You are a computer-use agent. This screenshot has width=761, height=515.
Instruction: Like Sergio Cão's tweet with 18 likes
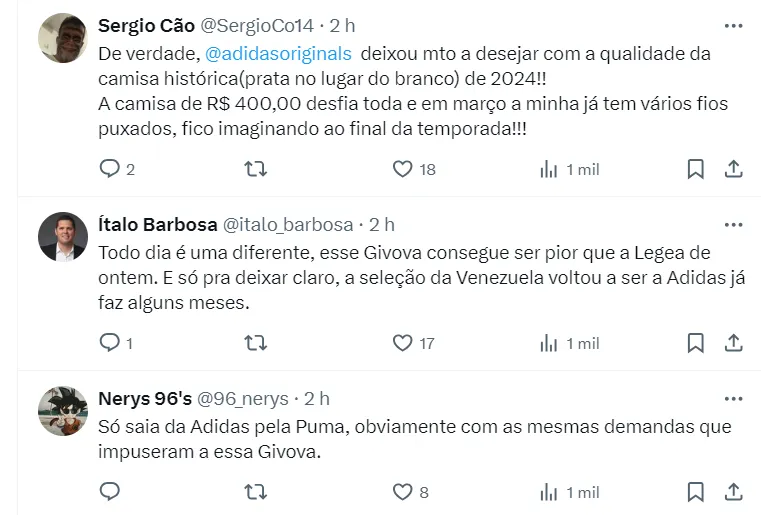pos(402,169)
